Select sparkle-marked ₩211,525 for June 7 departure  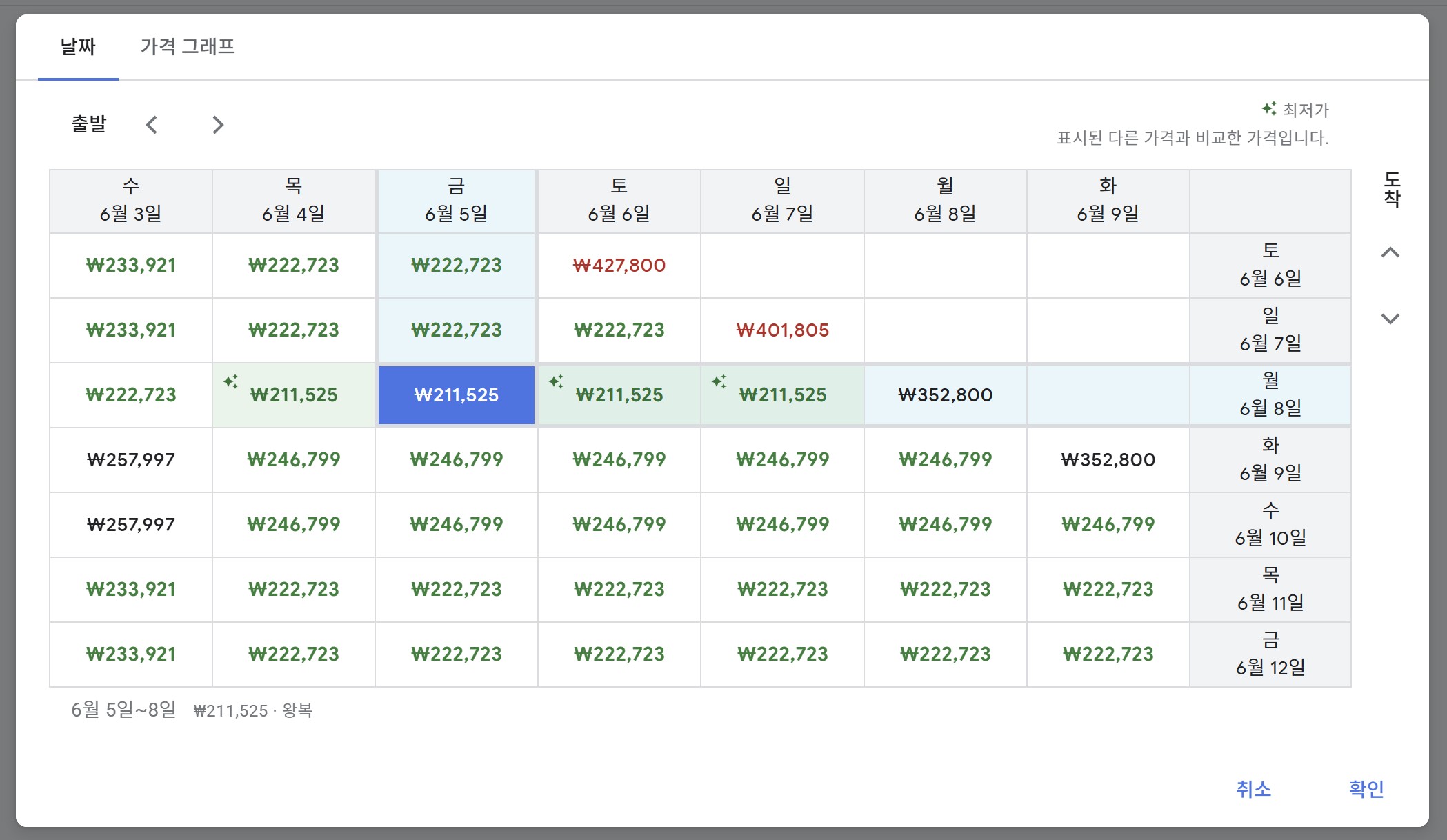(x=782, y=395)
